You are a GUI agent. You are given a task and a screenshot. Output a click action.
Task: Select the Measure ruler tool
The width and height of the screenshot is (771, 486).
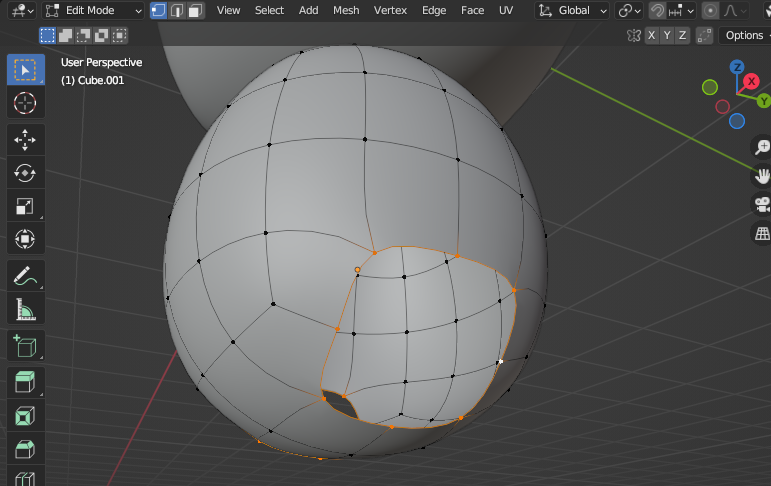(x=26, y=309)
